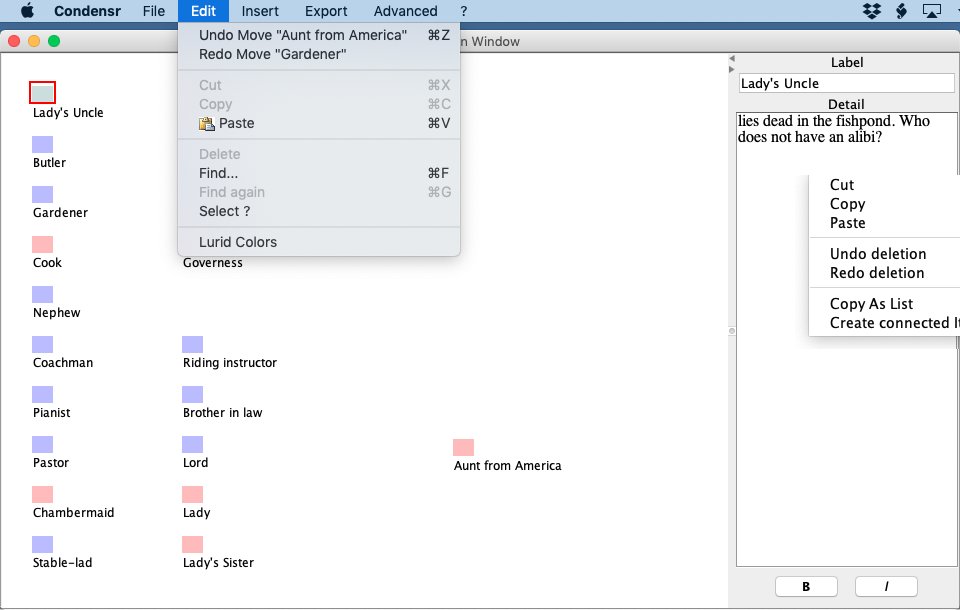Open the Advanced menu
This screenshot has width=960, height=610.
(x=405, y=11)
